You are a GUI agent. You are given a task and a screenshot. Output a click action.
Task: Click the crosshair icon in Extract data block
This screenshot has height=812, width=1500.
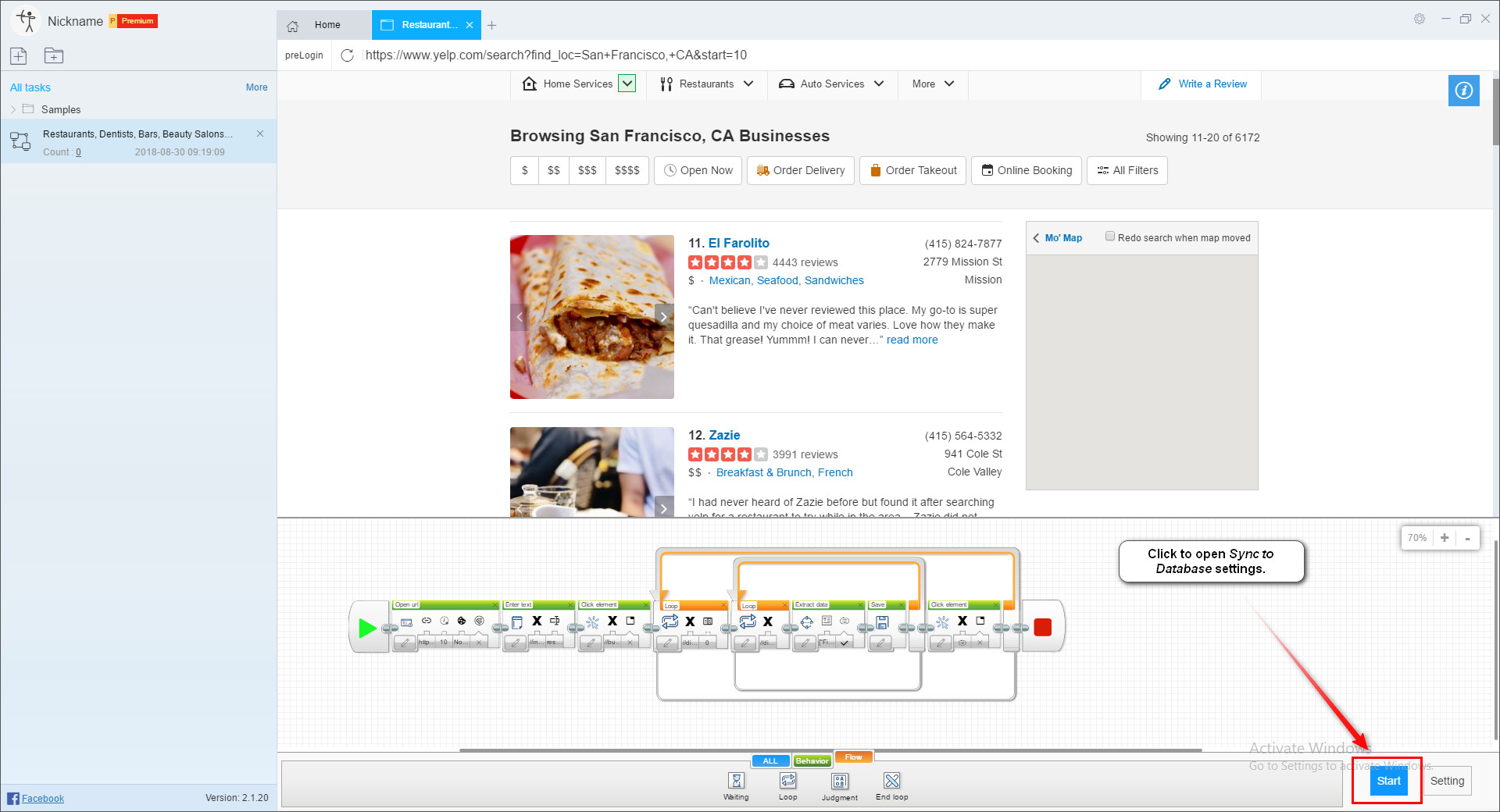pyautogui.click(x=807, y=622)
